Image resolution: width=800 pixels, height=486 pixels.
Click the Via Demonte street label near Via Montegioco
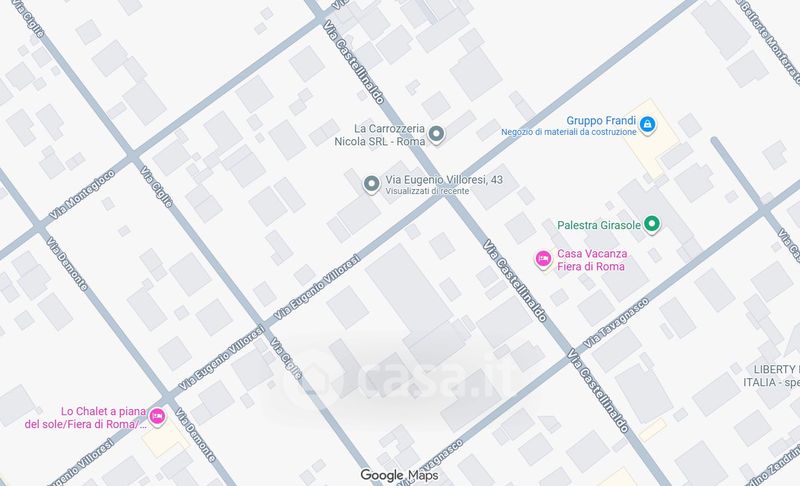pyautogui.click(x=67, y=264)
